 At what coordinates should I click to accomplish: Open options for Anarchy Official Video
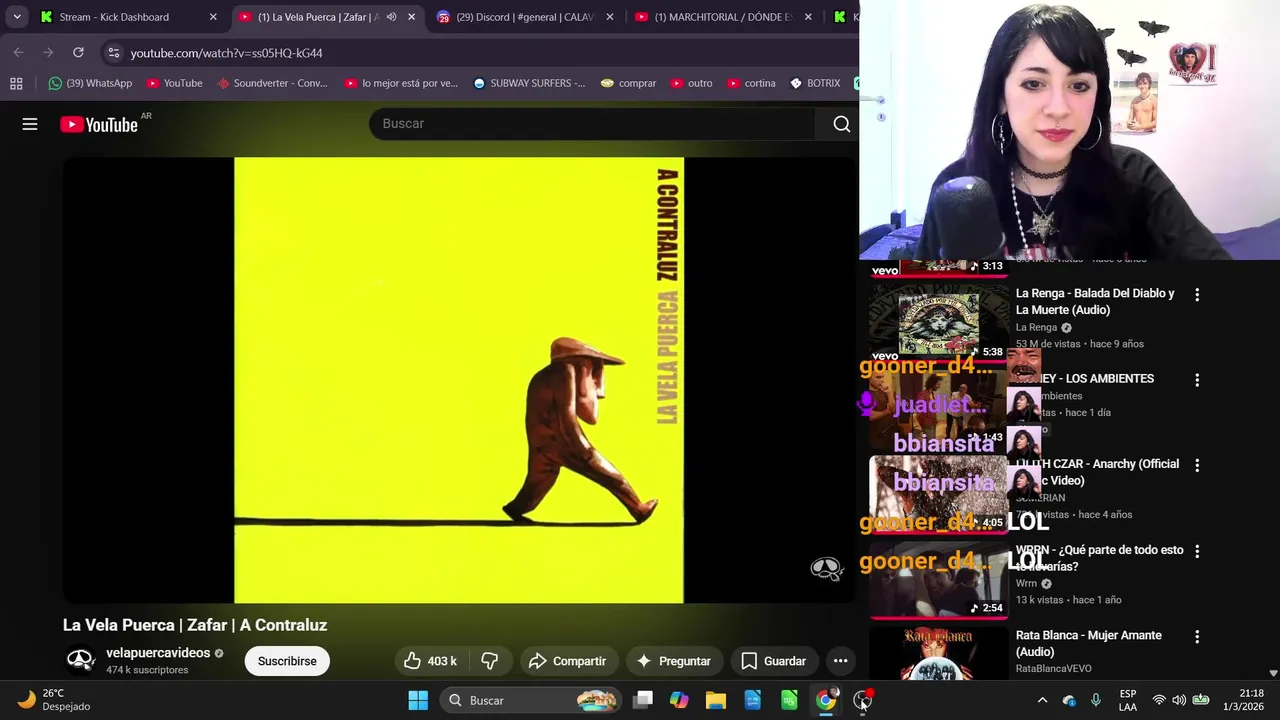point(1197,465)
